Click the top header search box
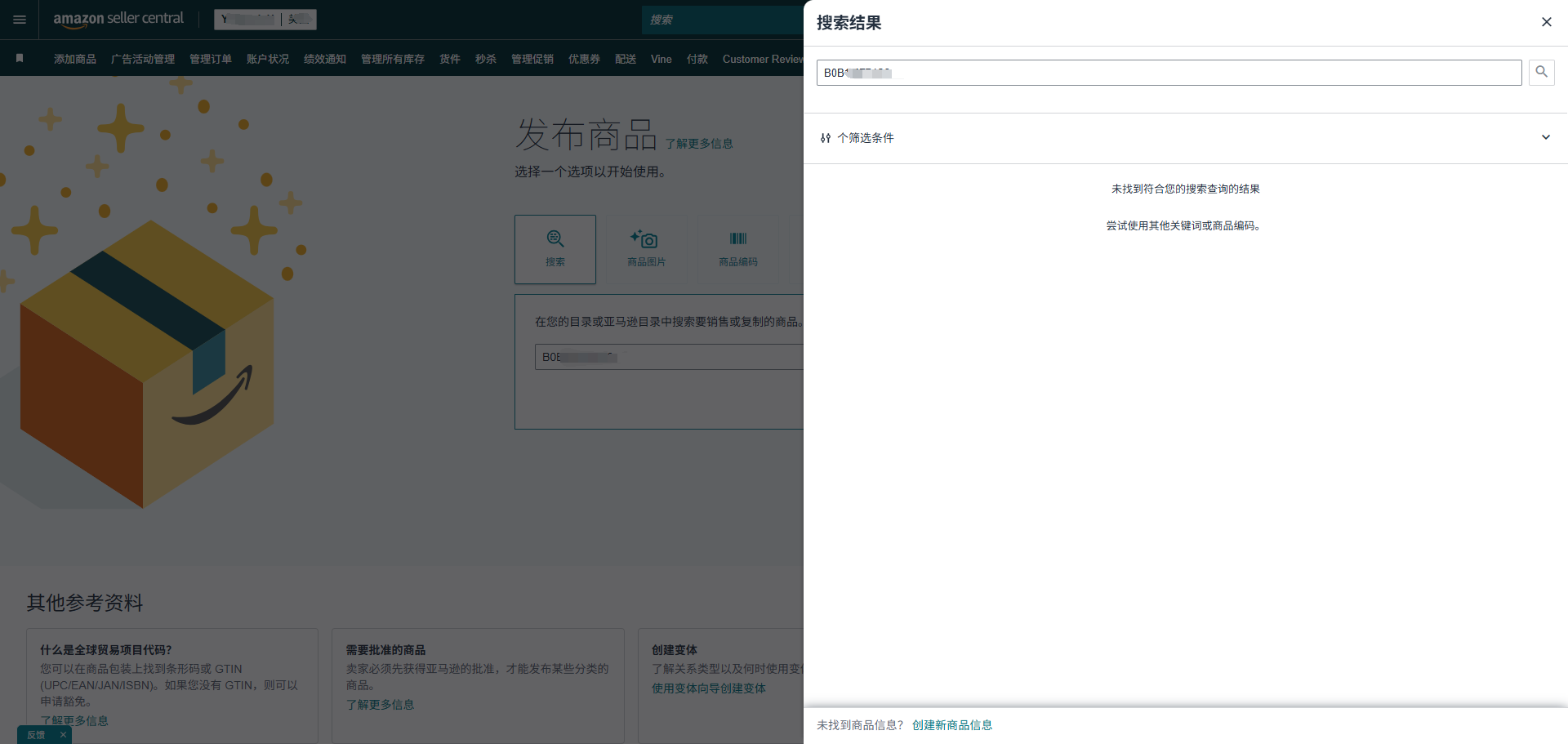 pos(723,20)
